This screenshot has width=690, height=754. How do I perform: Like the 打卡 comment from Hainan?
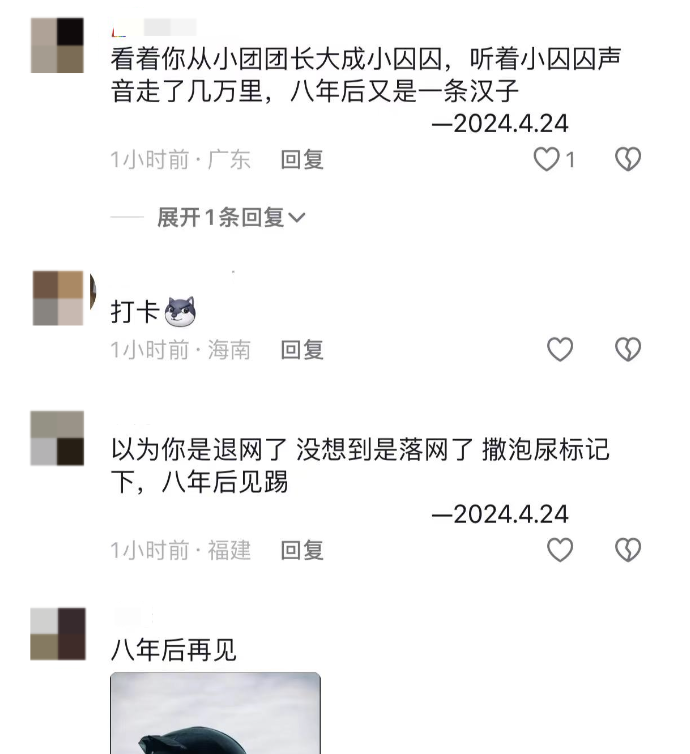click(560, 349)
